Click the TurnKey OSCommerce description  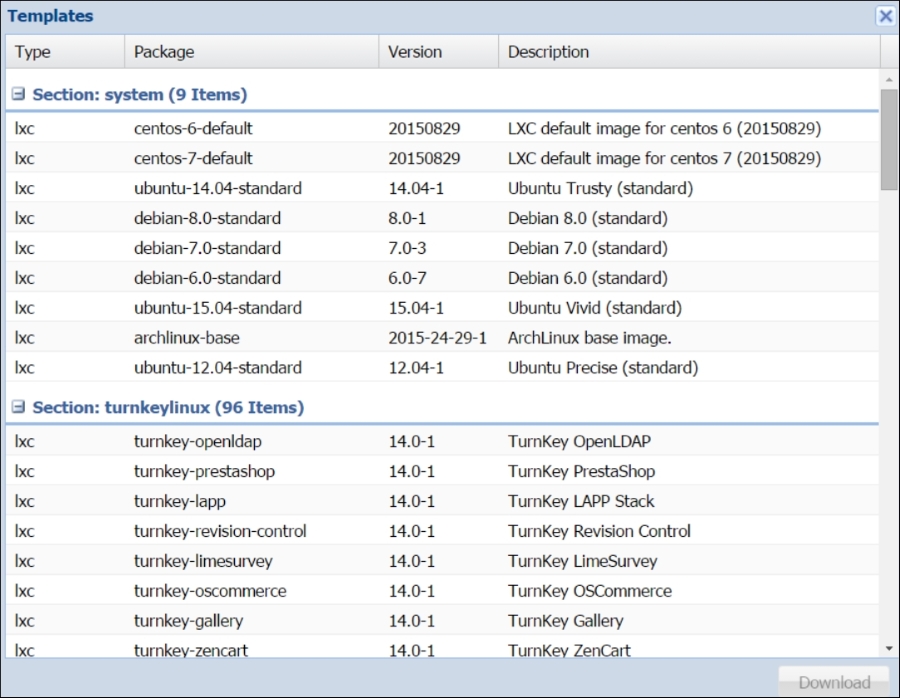coord(589,591)
